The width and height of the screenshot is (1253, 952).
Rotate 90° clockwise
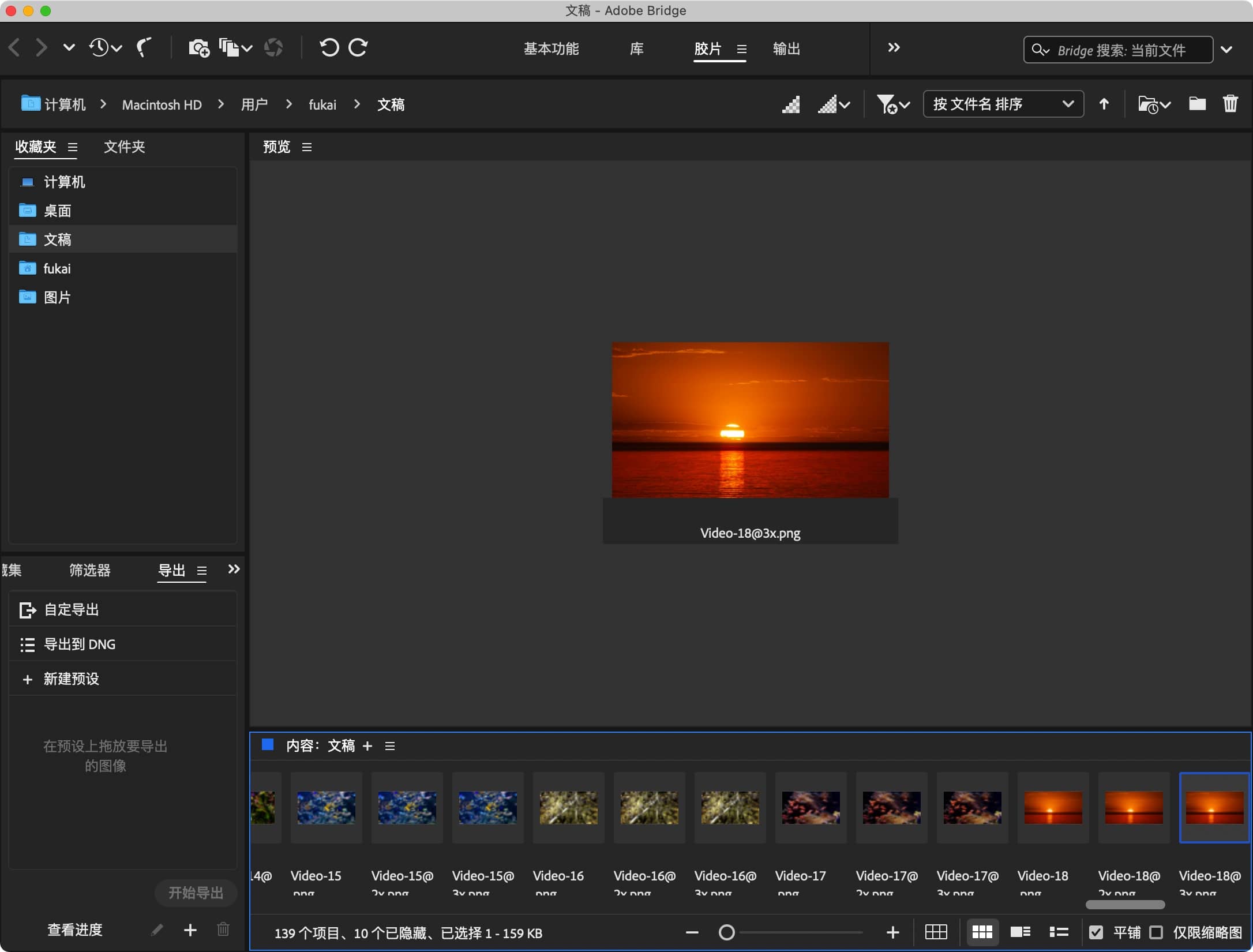coord(358,48)
